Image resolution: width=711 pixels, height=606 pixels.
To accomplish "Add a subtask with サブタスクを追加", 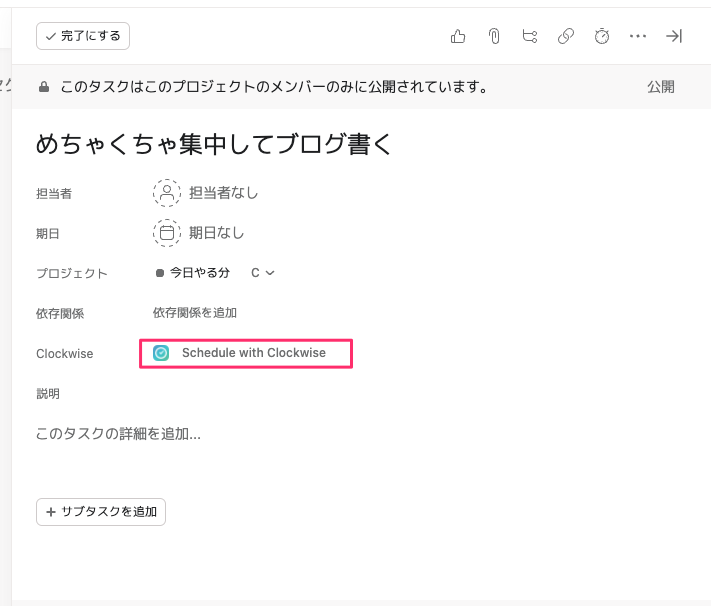I will click(x=101, y=512).
